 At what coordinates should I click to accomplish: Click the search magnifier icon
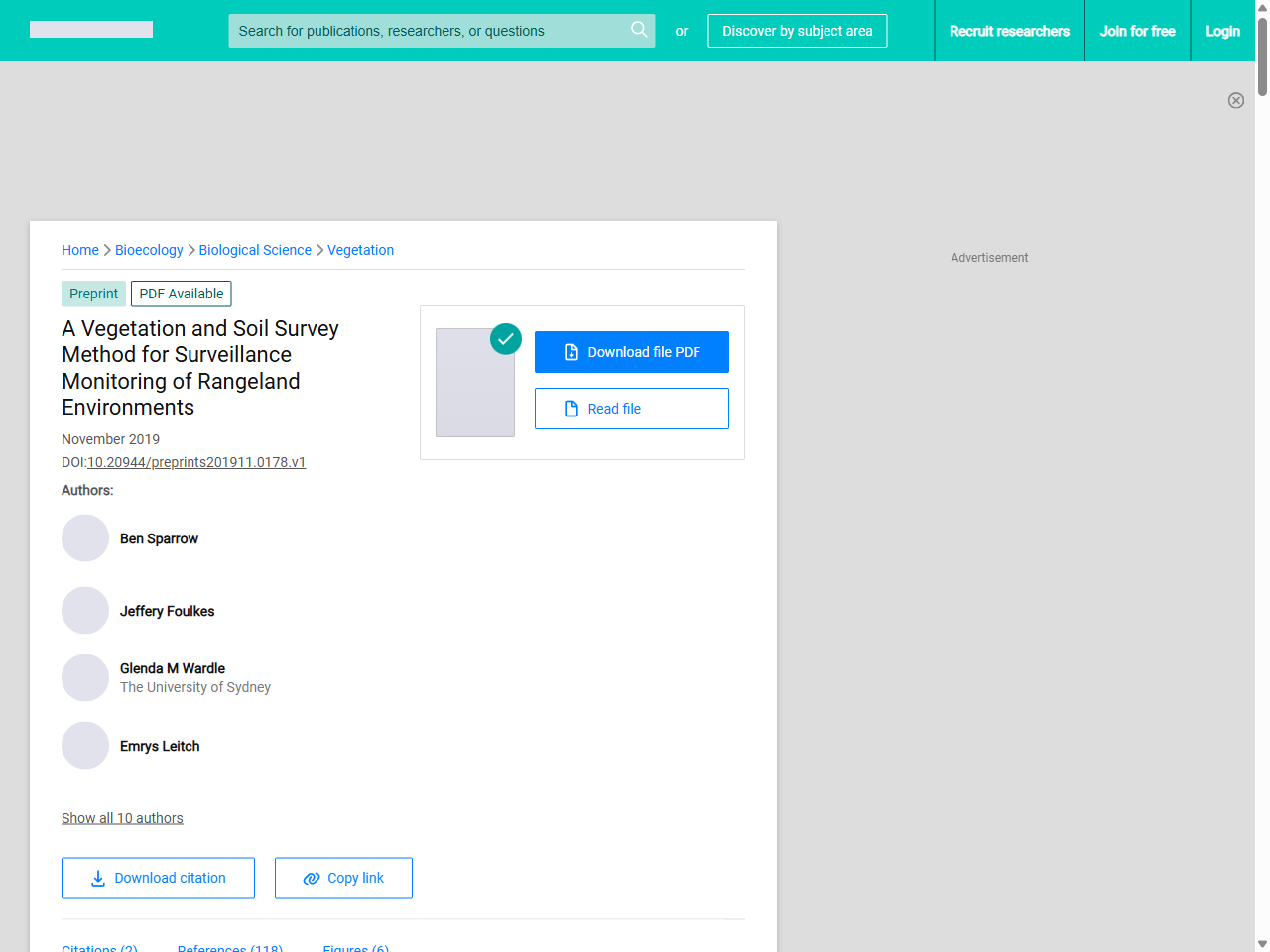tap(639, 30)
